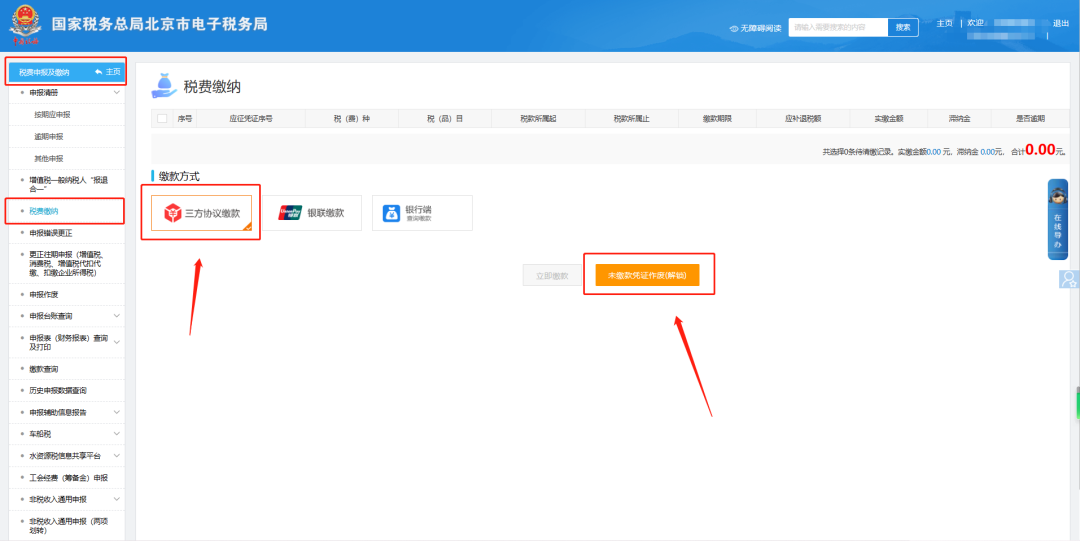Expand the 申报台账查询 chevron

click(116, 316)
